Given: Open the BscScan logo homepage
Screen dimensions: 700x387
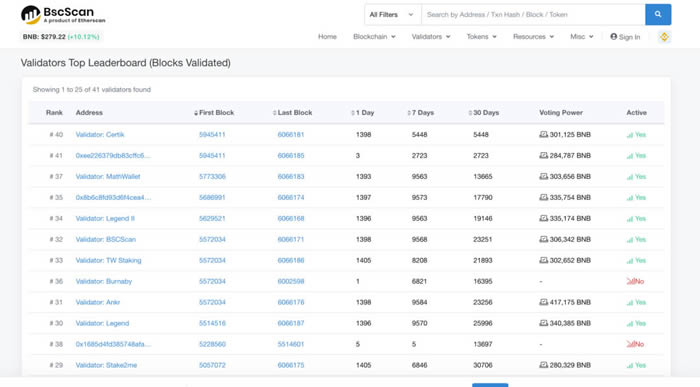Looking at the screenshot, I should (63, 15).
